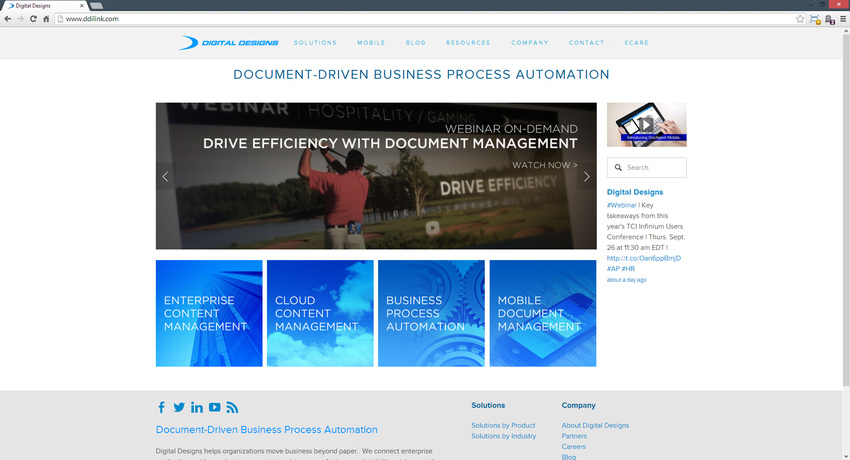Click the browser forward arrow
Image resolution: width=850 pixels, height=460 pixels.
(x=20, y=18)
